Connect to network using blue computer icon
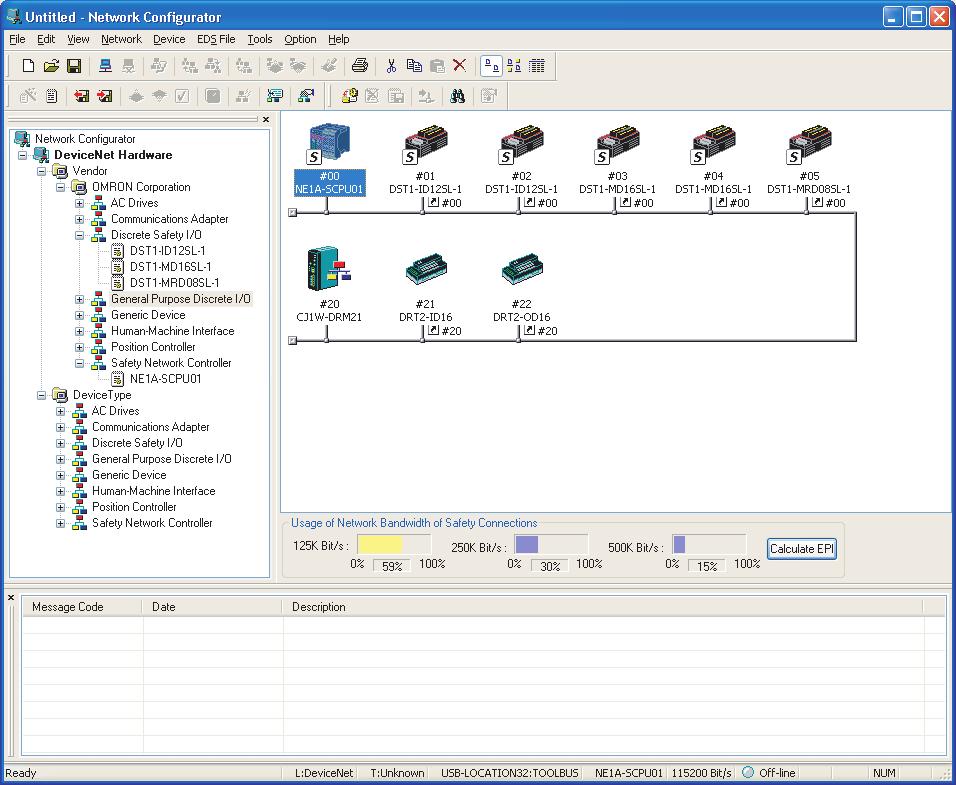The height and width of the screenshot is (785, 956). point(105,66)
